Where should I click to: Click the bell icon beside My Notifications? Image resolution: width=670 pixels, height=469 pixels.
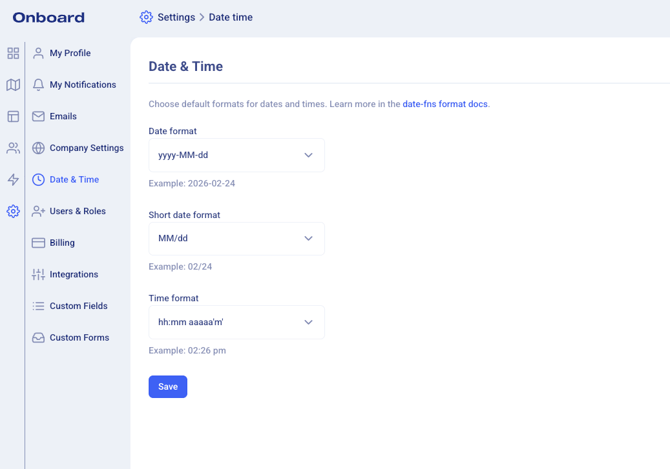click(x=38, y=85)
